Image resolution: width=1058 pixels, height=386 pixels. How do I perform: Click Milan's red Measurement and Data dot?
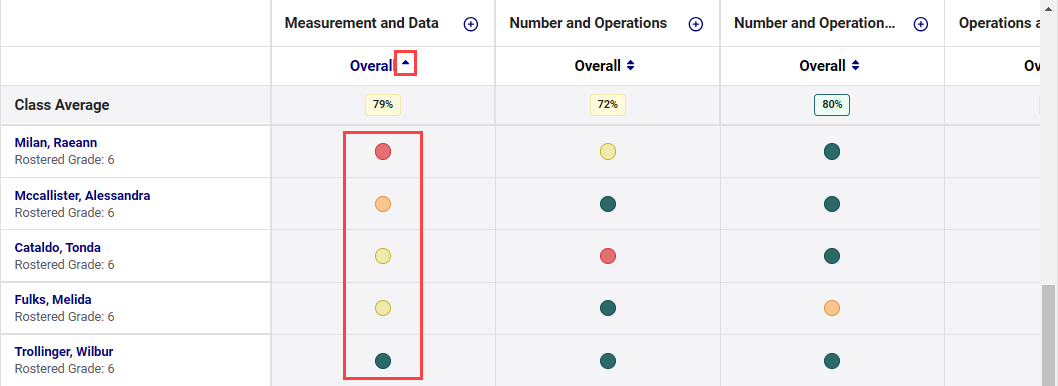coord(383,151)
